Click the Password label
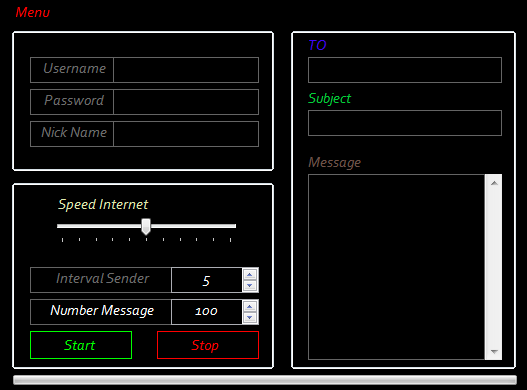This screenshot has height=390, width=527. point(74,100)
